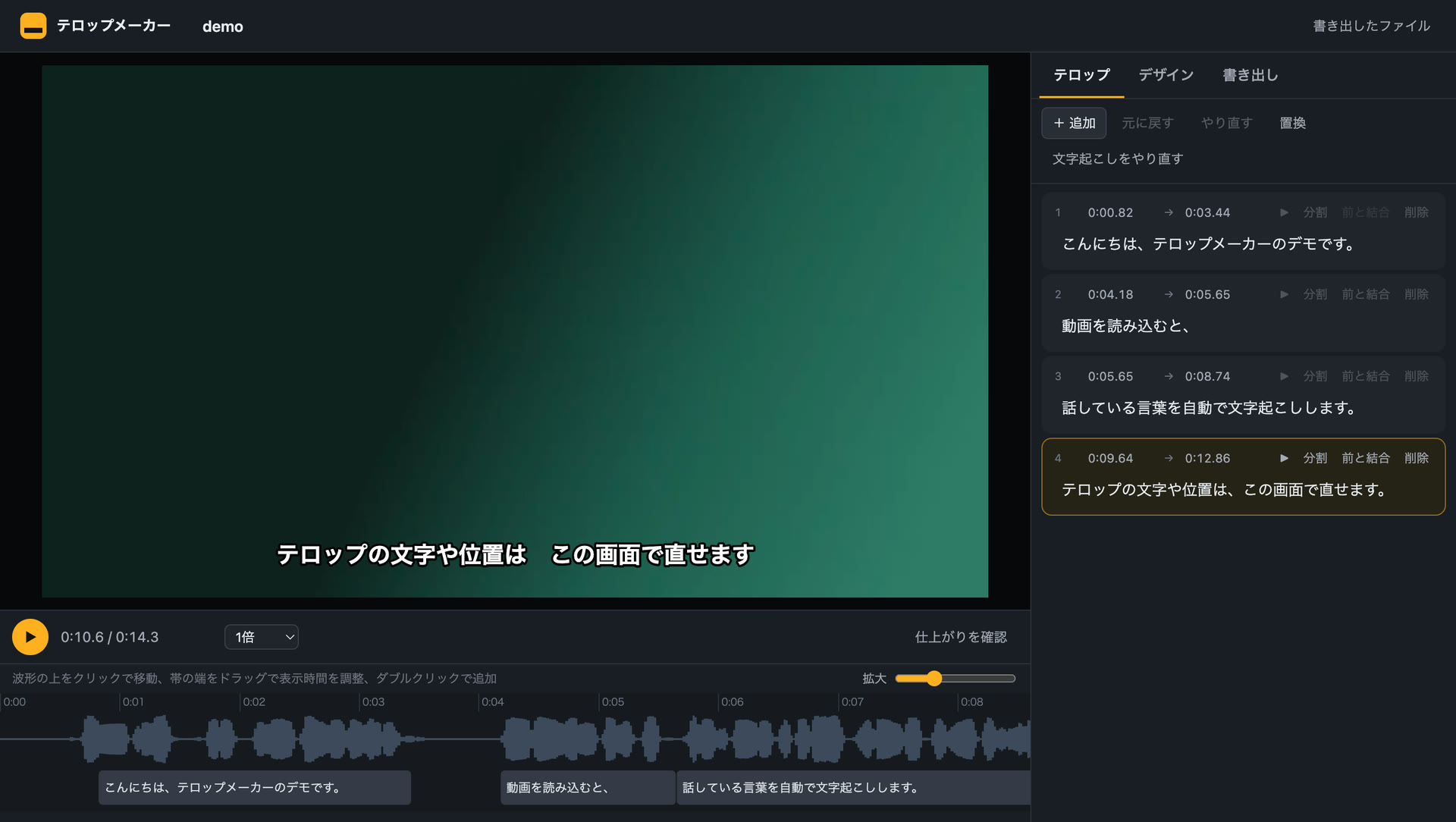Preview caption 2 with its play triangle
Screen dimensions: 1456x822
(x=1284, y=294)
